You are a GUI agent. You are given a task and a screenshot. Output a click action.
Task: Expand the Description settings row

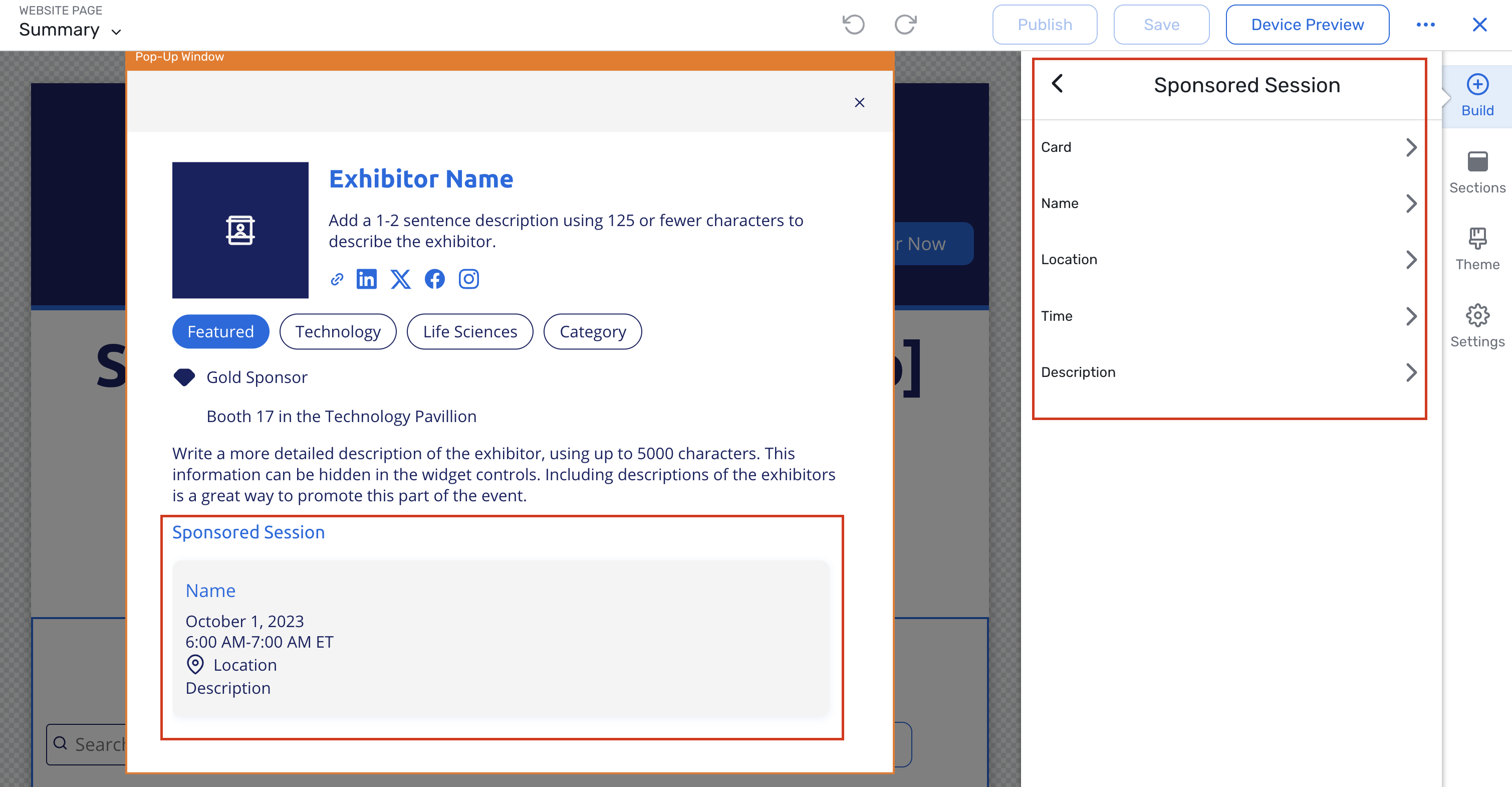pos(1228,372)
